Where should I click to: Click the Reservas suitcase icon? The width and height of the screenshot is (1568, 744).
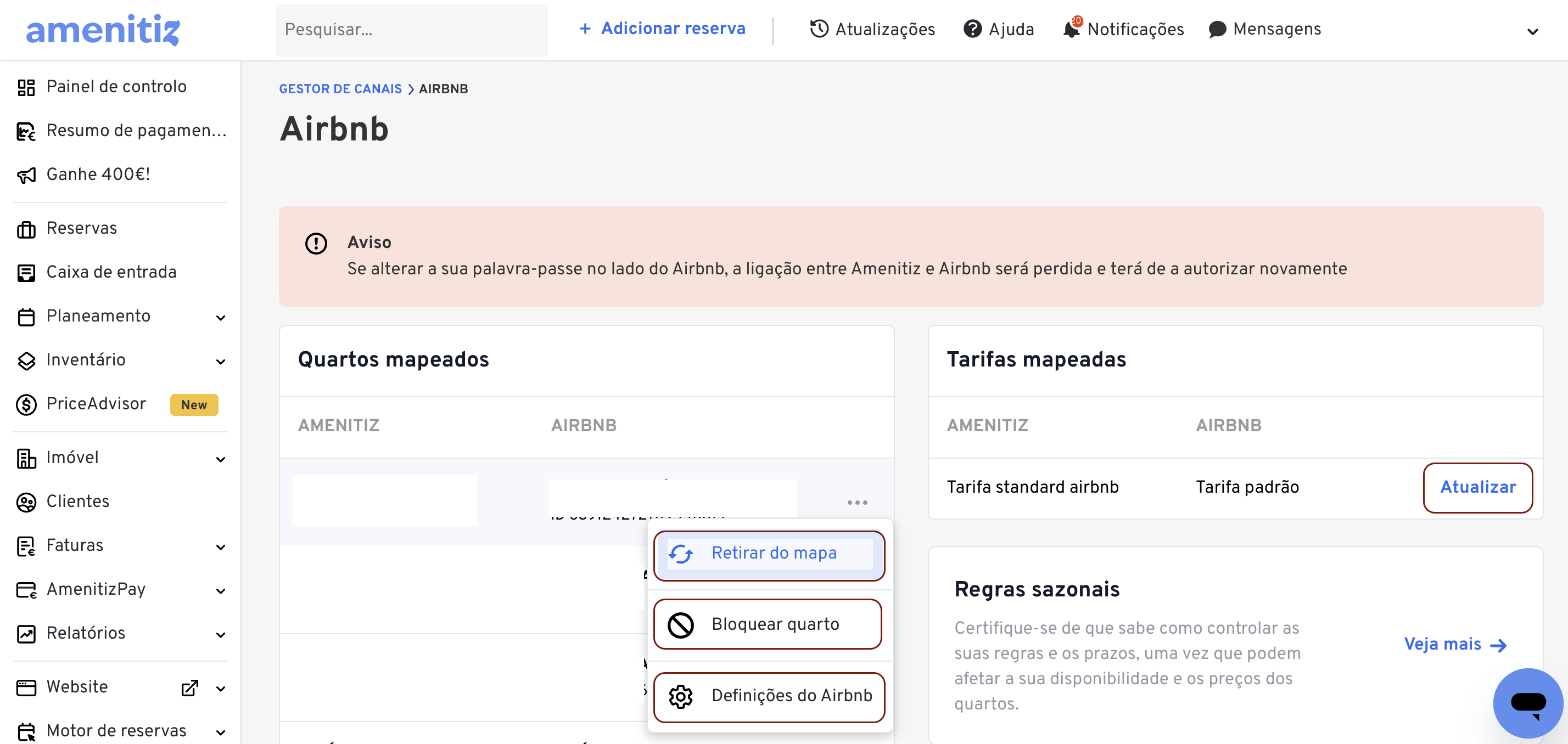coord(26,229)
